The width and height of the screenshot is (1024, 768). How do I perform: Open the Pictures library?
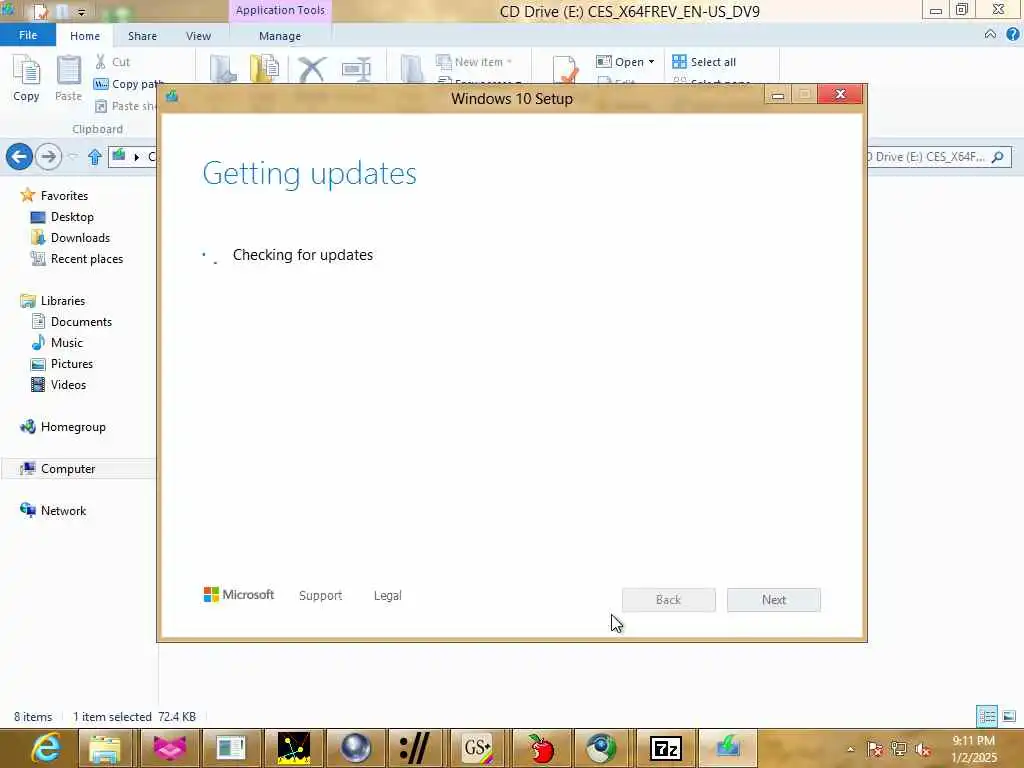[62, 364]
